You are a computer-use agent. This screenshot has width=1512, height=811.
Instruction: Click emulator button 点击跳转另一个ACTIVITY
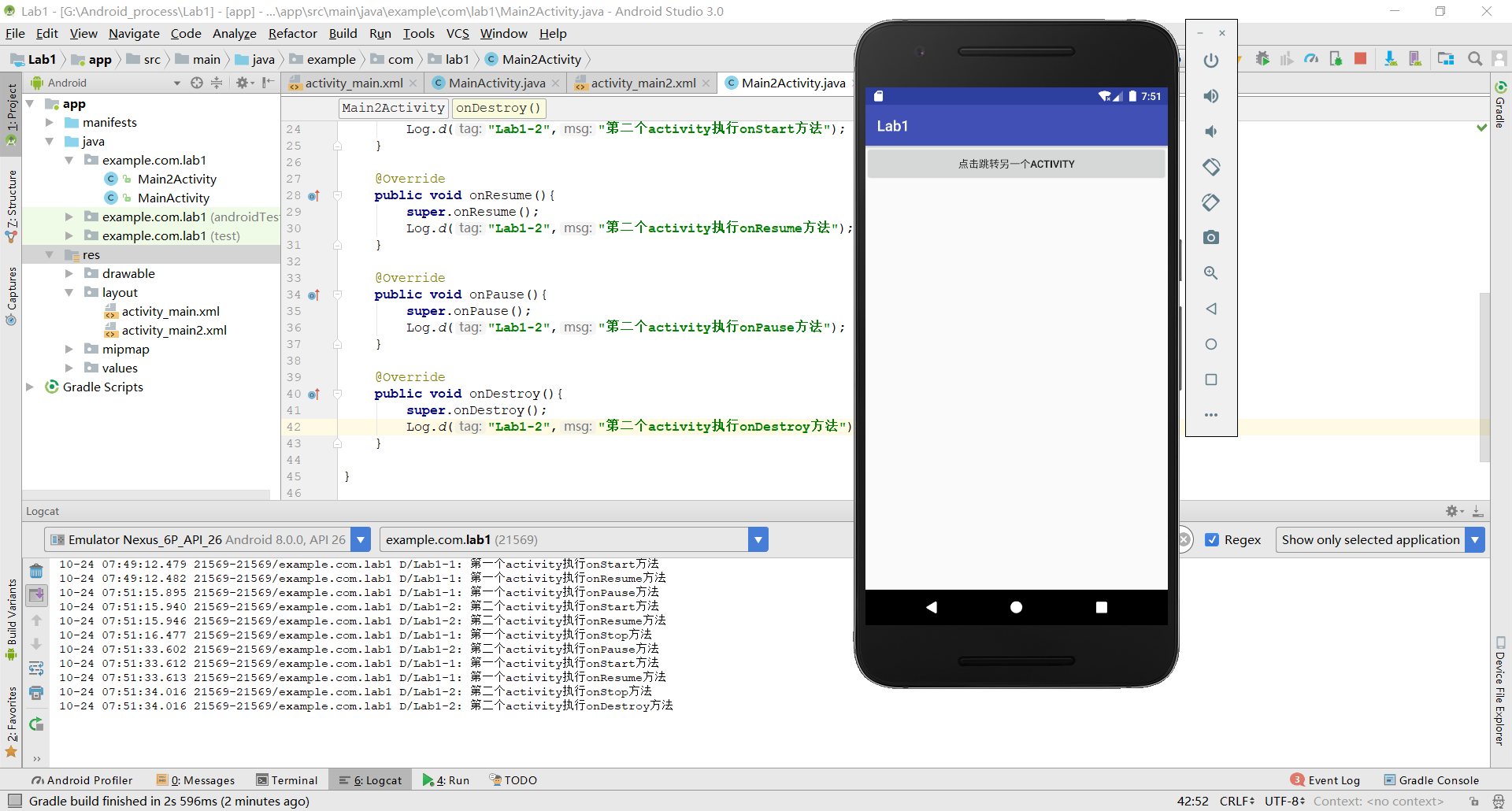coord(1016,164)
